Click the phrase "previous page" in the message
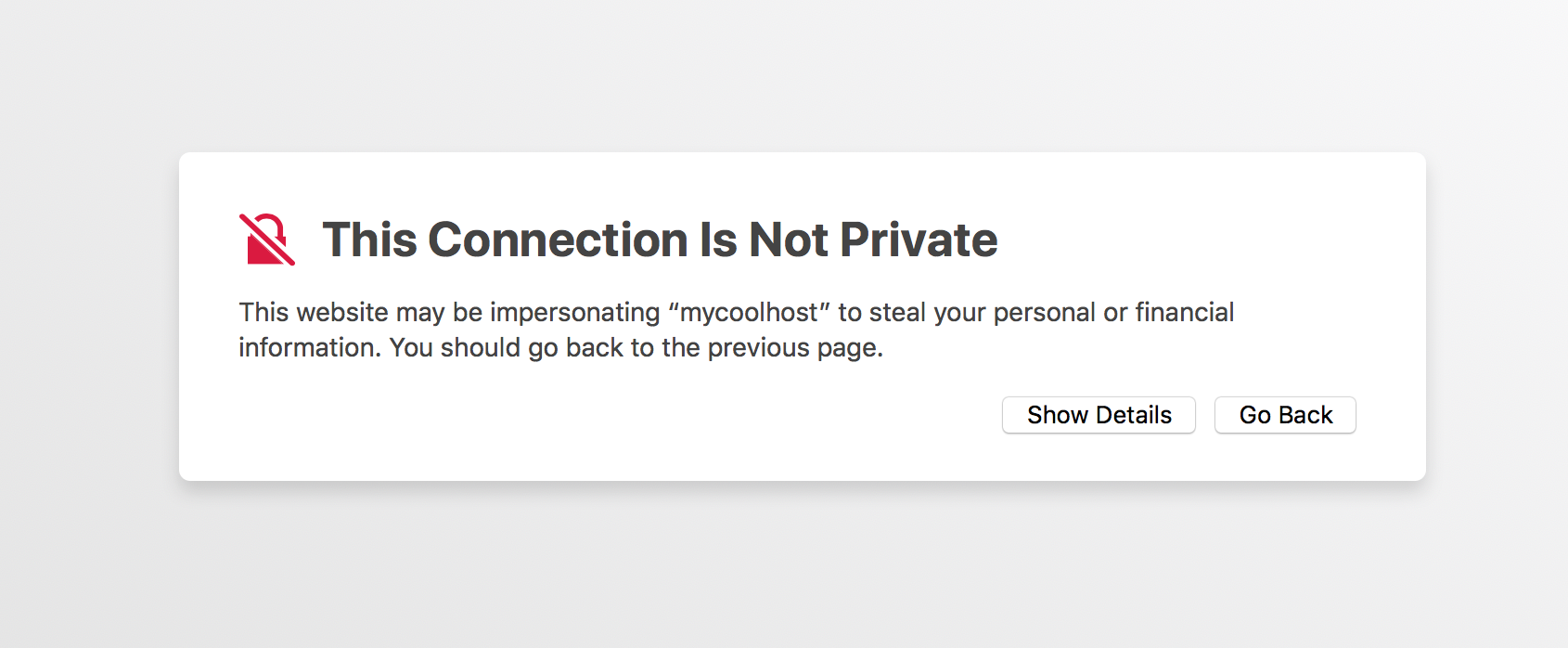1568x648 pixels. coord(795,348)
